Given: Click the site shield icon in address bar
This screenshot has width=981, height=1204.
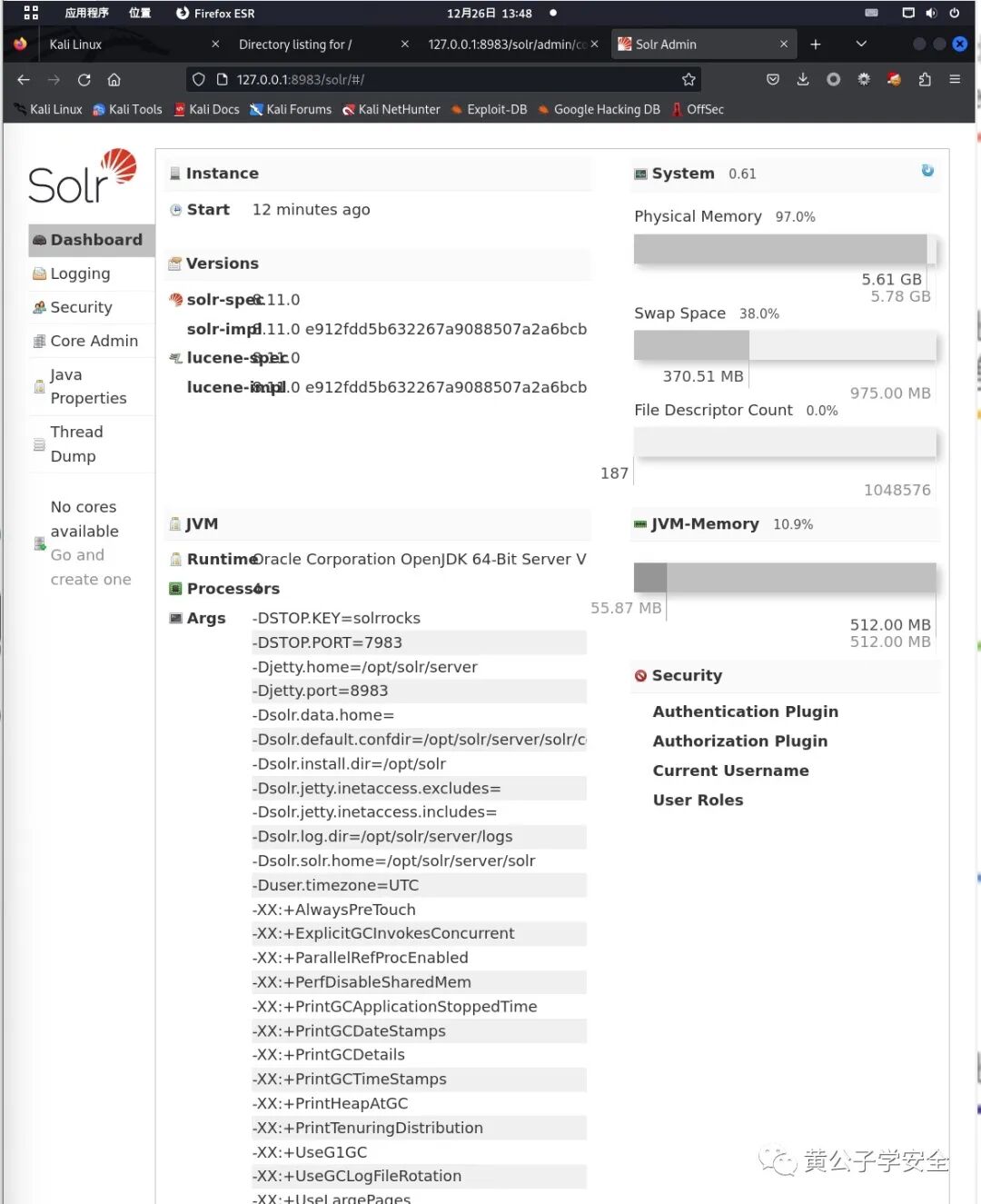Looking at the screenshot, I should click(x=199, y=80).
